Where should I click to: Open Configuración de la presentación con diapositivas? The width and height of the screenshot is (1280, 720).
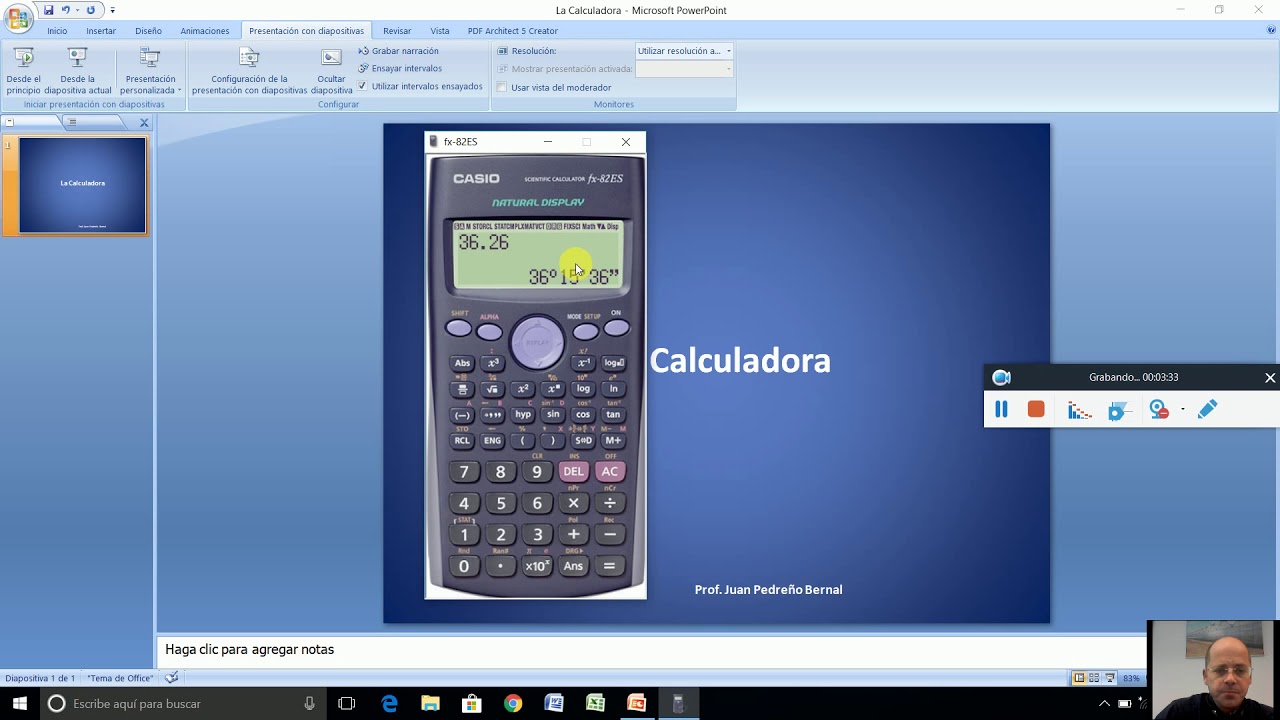[x=249, y=70]
